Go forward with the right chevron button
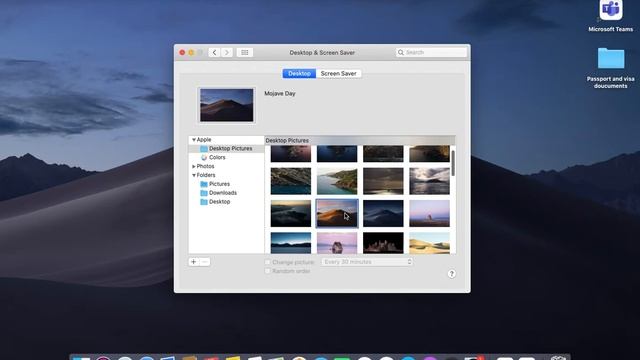 click(227, 53)
